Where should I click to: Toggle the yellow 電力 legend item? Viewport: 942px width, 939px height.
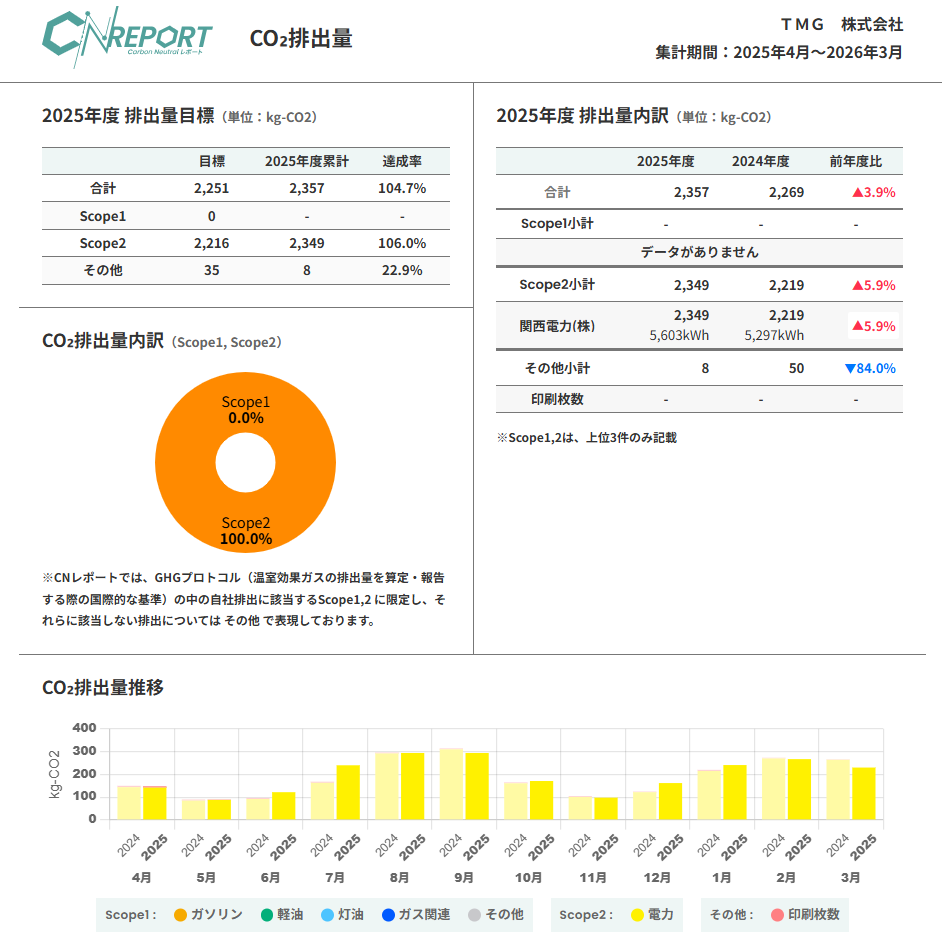(x=652, y=915)
